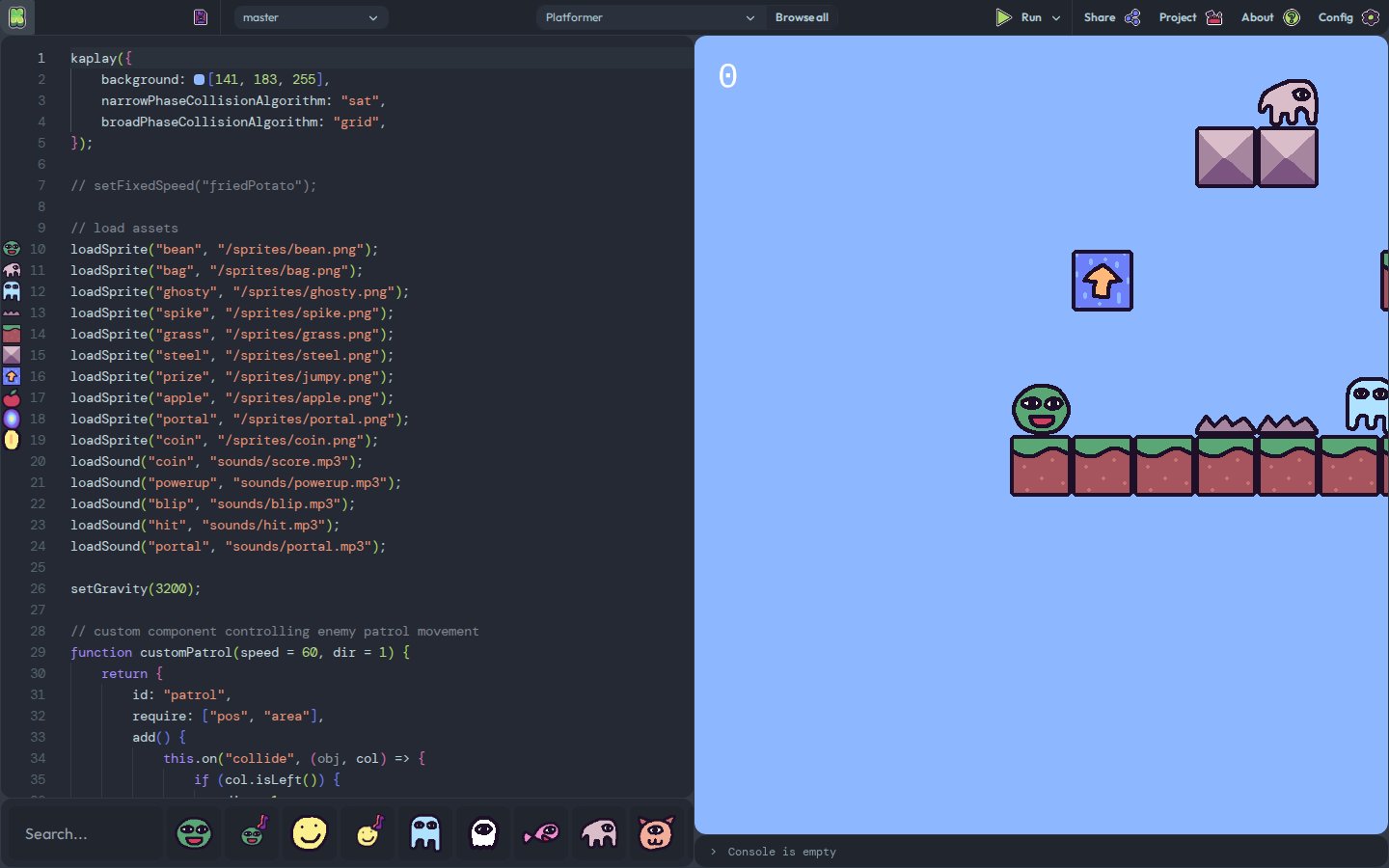1389x868 pixels.
Task: Select the blue ghosty sprite asset
Action: 425,833
